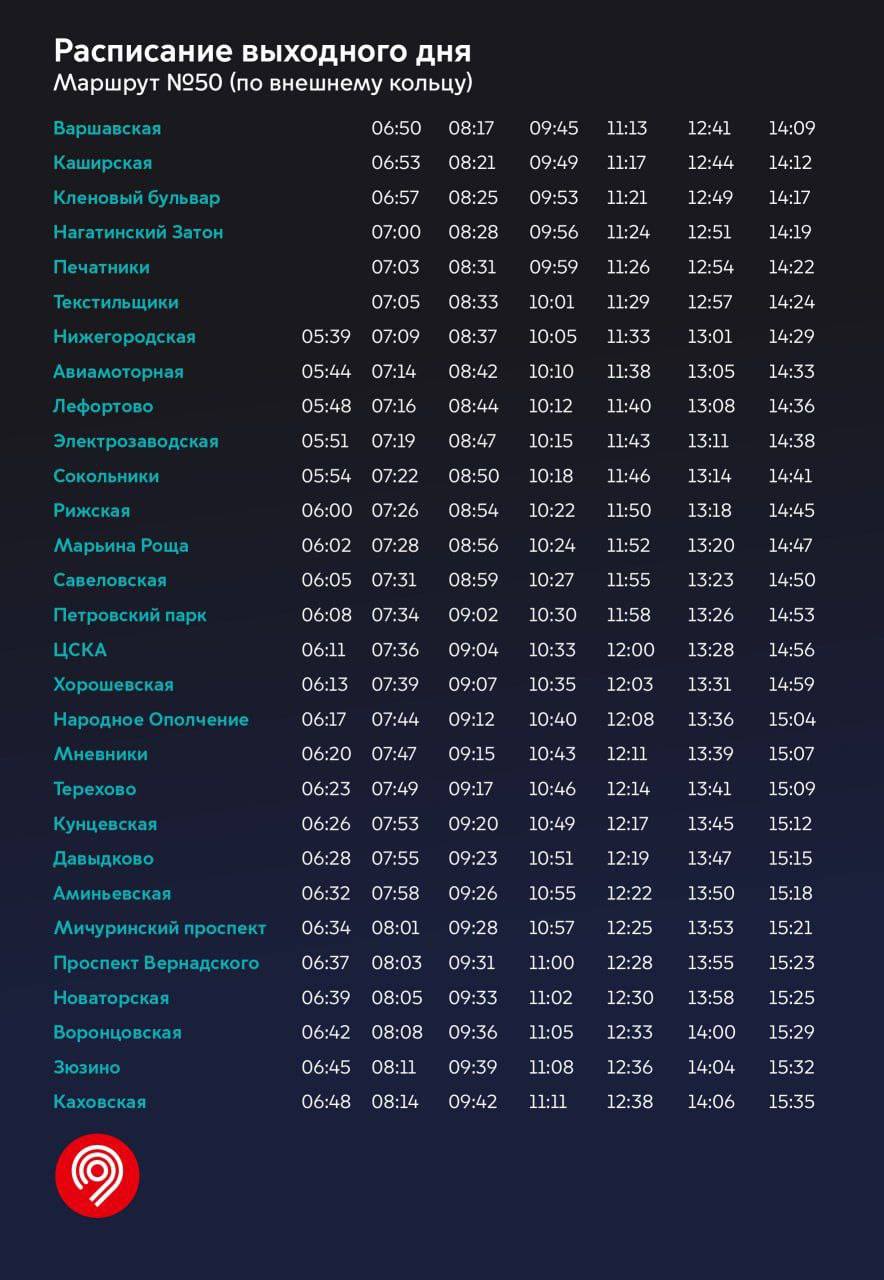Click the Кленовый бульвар station name
Image resolution: width=884 pixels, height=1280 pixels.
(136, 198)
